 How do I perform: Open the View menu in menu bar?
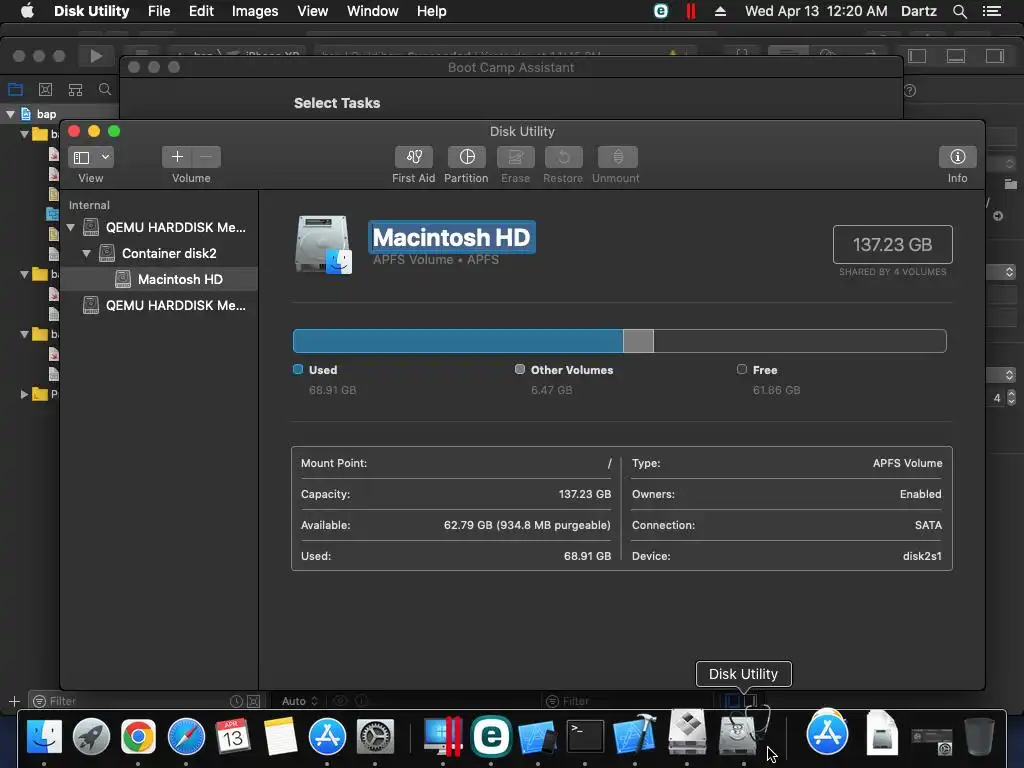(x=312, y=11)
